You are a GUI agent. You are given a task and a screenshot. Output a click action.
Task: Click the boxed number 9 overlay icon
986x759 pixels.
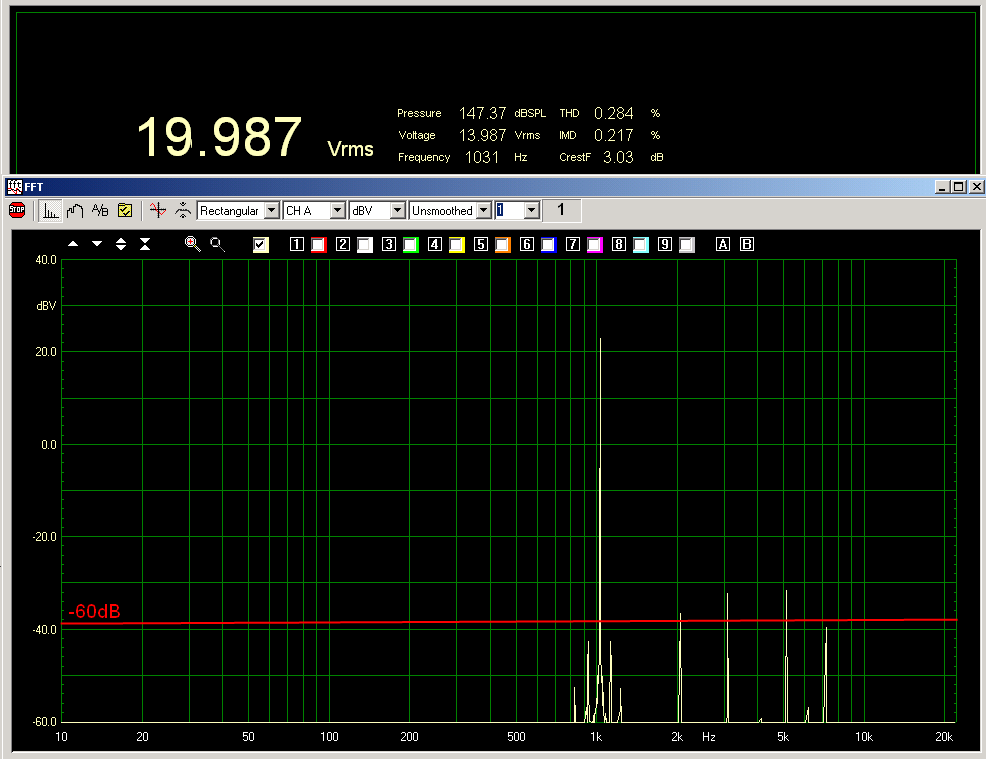click(665, 244)
